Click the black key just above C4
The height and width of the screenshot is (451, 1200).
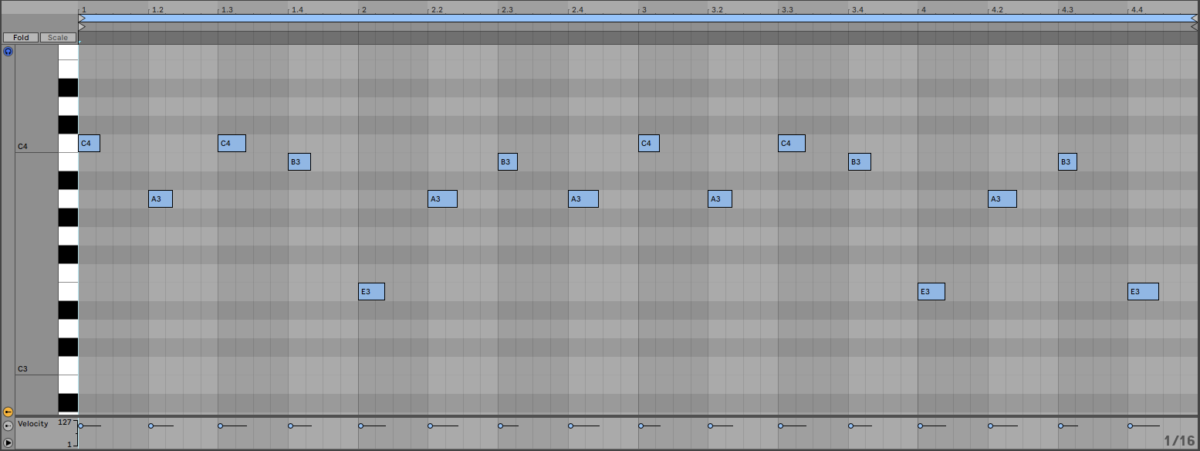(x=68, y=125)
